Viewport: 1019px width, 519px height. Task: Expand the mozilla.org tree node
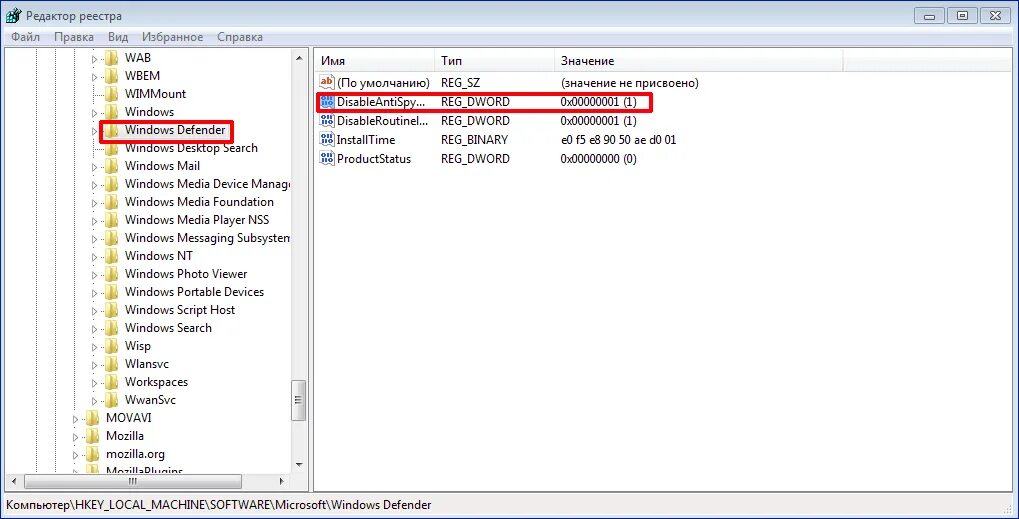(x=75, y=455)
